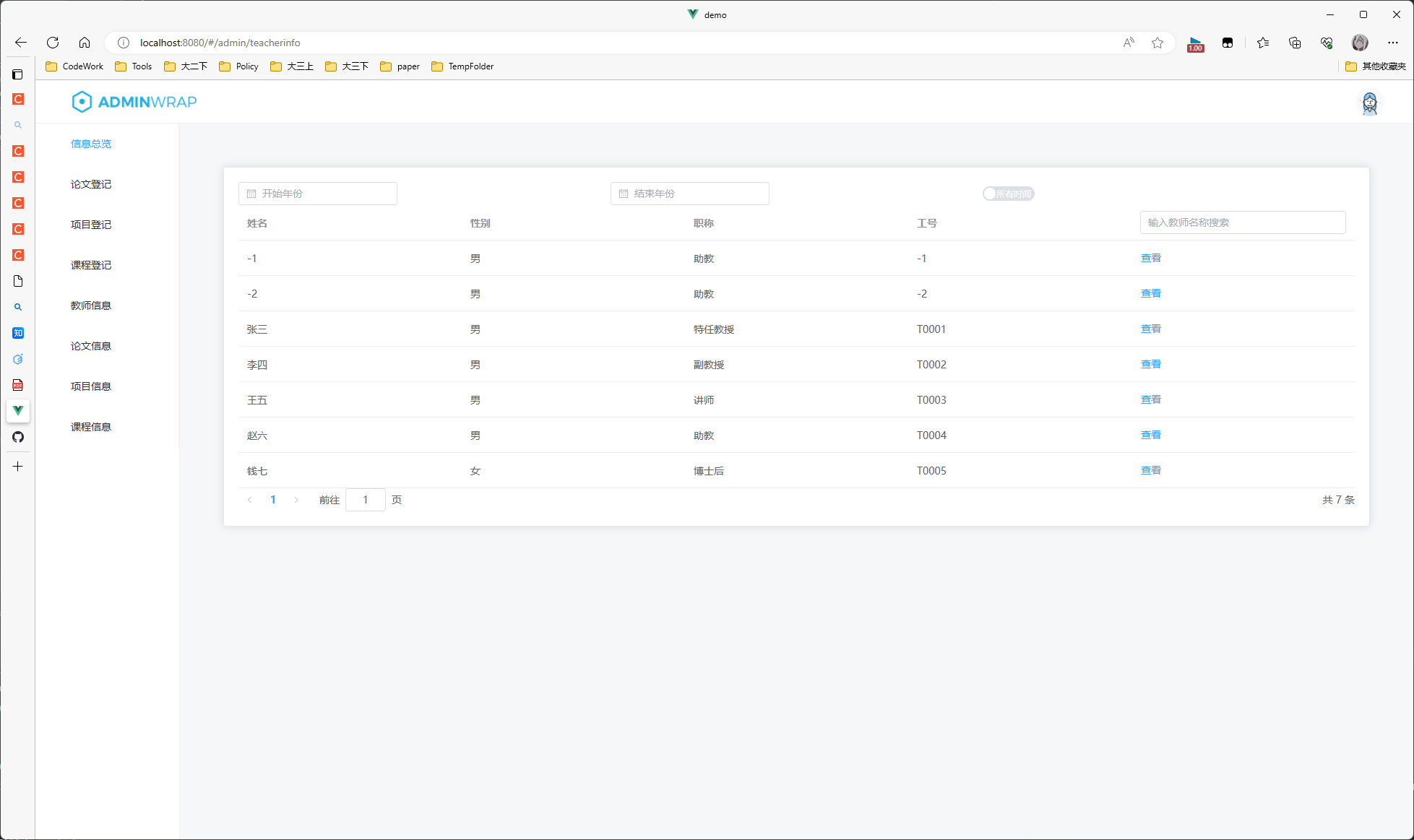
Task: Click the 1.00 playback speed flag icon
Action: pos(1194,43)
